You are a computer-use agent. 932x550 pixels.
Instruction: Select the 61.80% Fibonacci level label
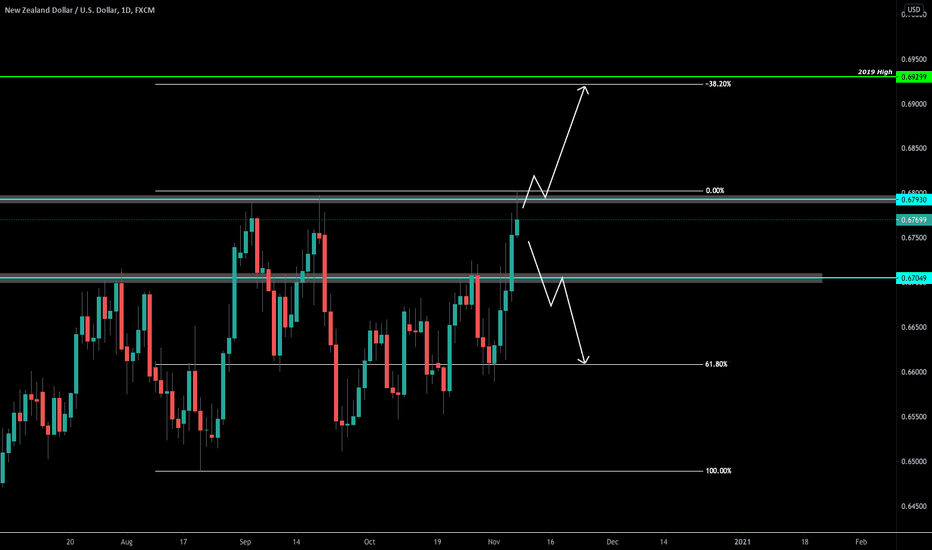point(716,364)
